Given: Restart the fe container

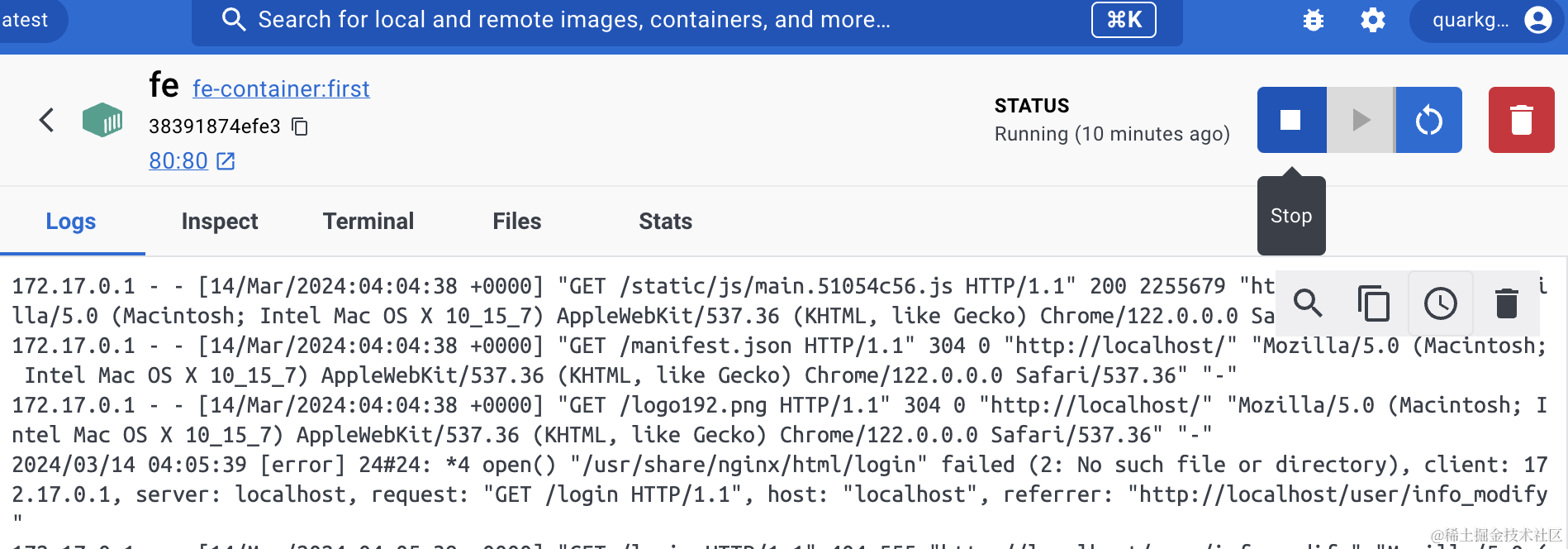Looking at the screenshot, I should click(x=1428, y=120).
